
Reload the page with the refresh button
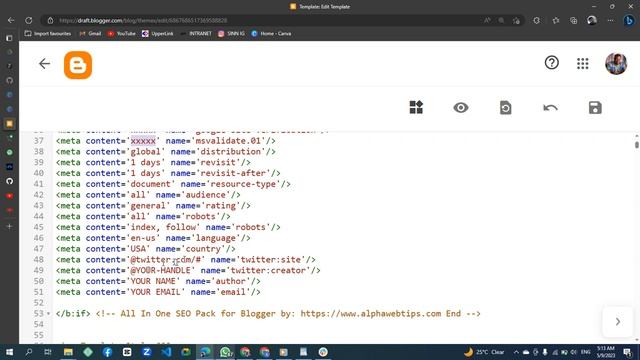click(x=29, y=20)
